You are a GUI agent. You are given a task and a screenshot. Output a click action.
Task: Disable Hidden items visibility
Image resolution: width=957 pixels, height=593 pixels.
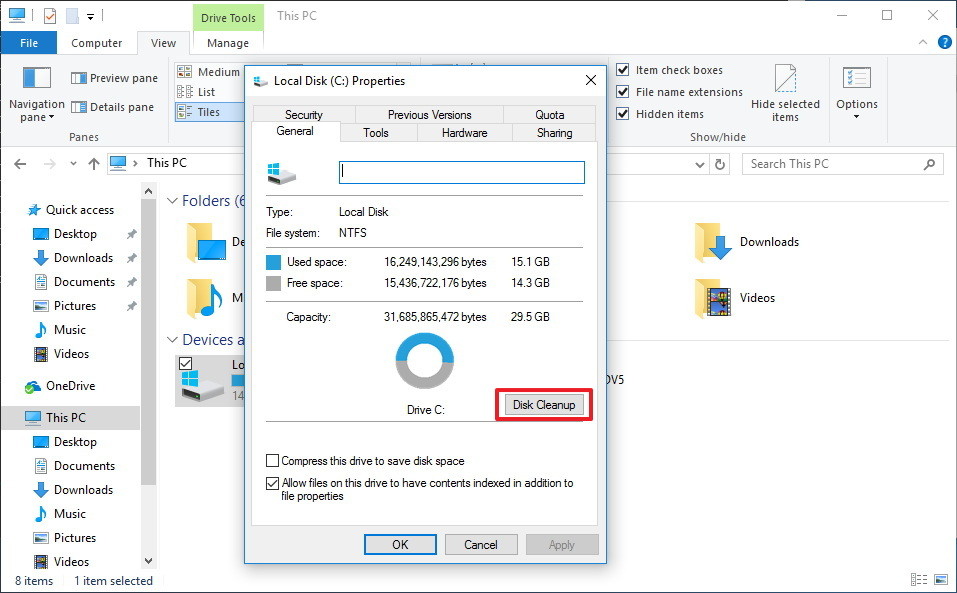click(x=622, y=113)
